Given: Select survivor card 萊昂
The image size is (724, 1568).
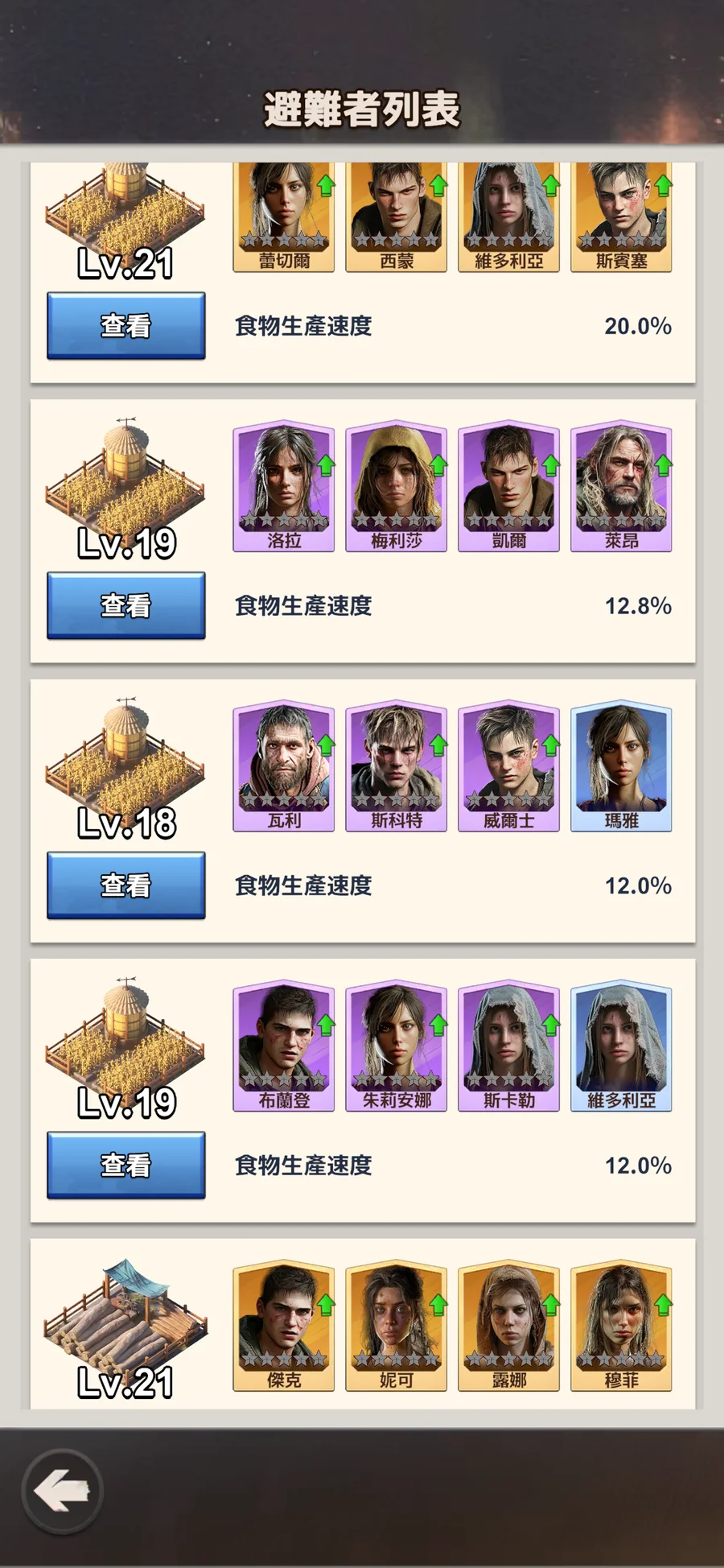Looking at the screenshot, I should coord(621,485).
